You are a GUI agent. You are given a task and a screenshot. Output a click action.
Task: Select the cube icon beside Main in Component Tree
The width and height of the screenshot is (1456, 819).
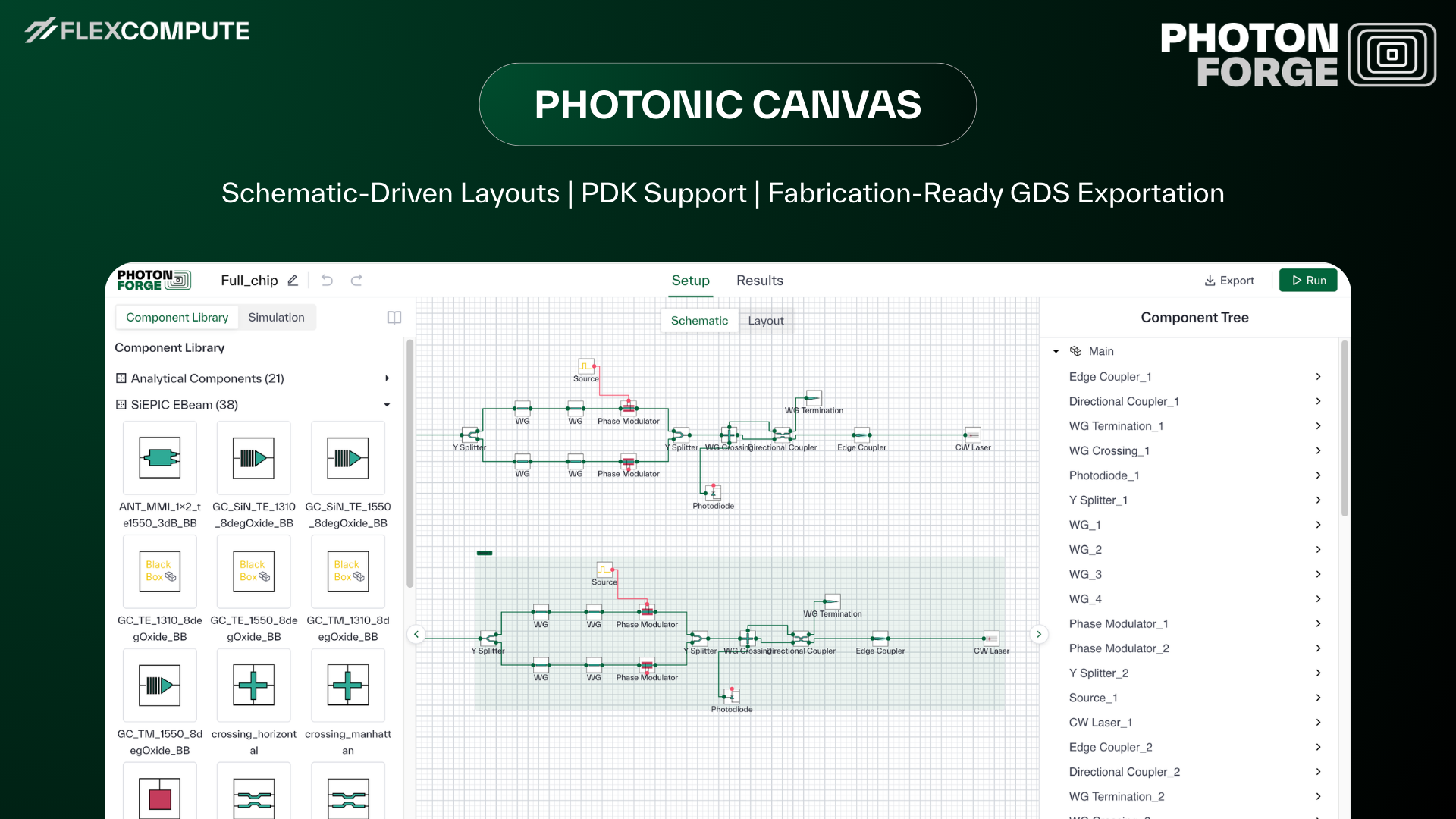(1075, 350)
